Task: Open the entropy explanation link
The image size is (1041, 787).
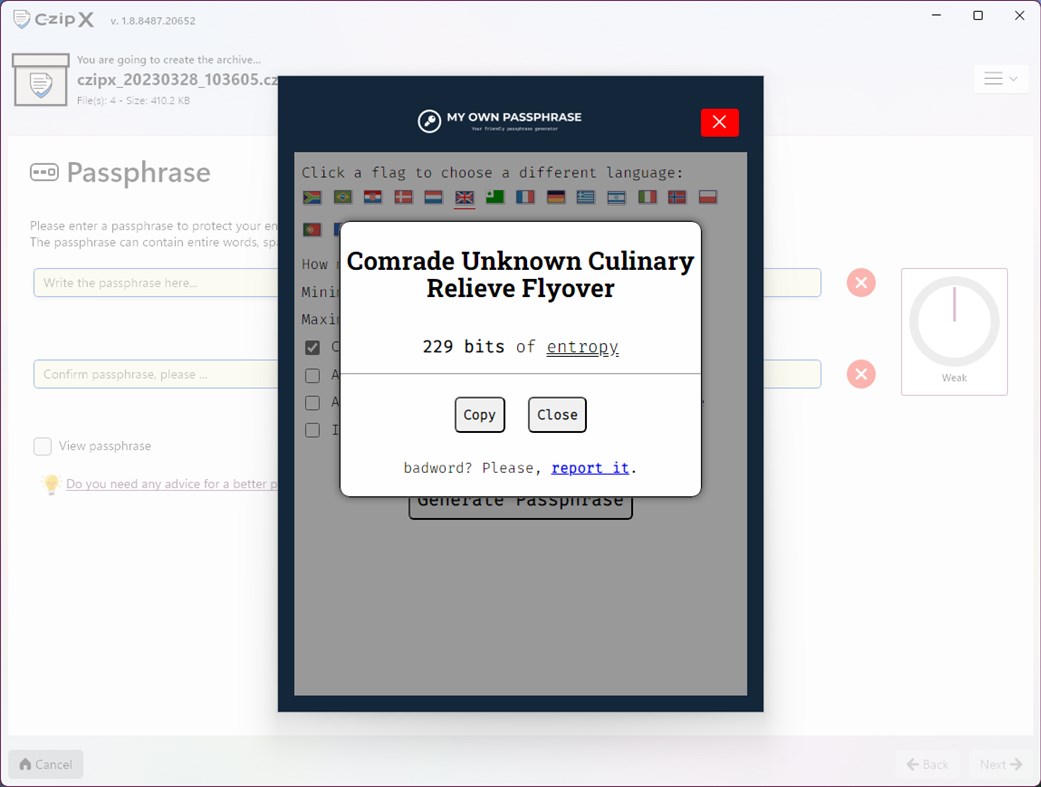Action: coord(582,347)
